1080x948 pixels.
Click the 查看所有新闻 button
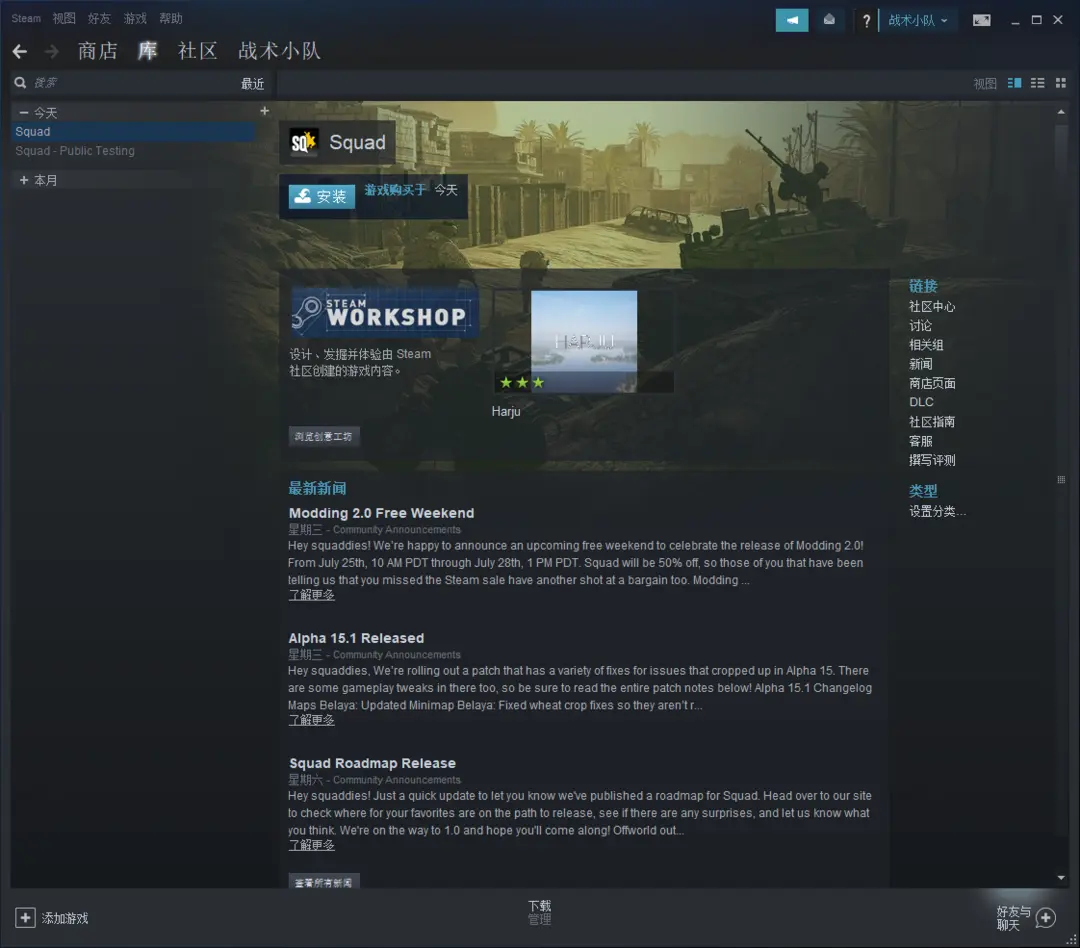click(x=324, y=882)
